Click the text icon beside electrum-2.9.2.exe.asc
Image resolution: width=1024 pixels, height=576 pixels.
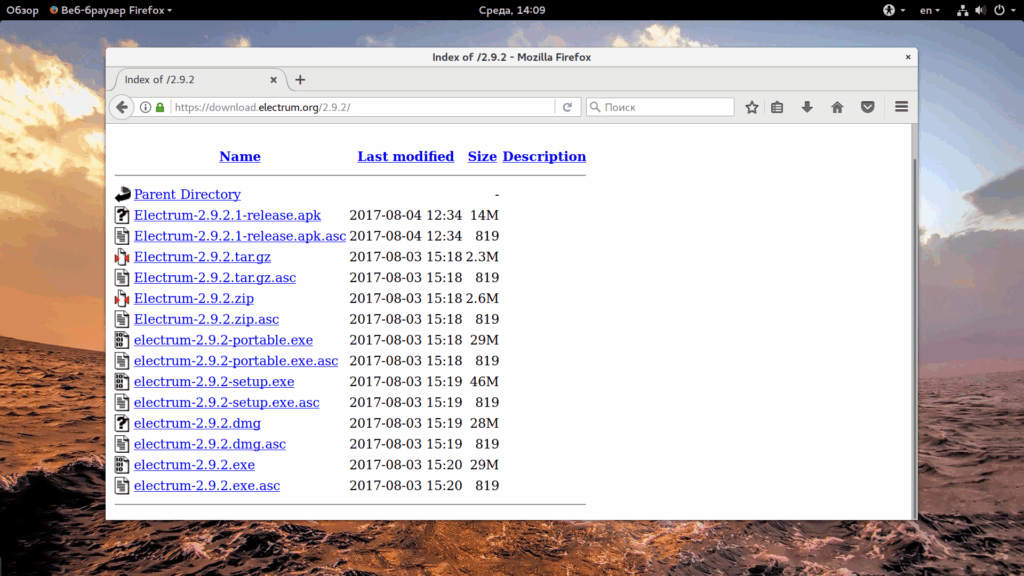(x=122, y=485)
